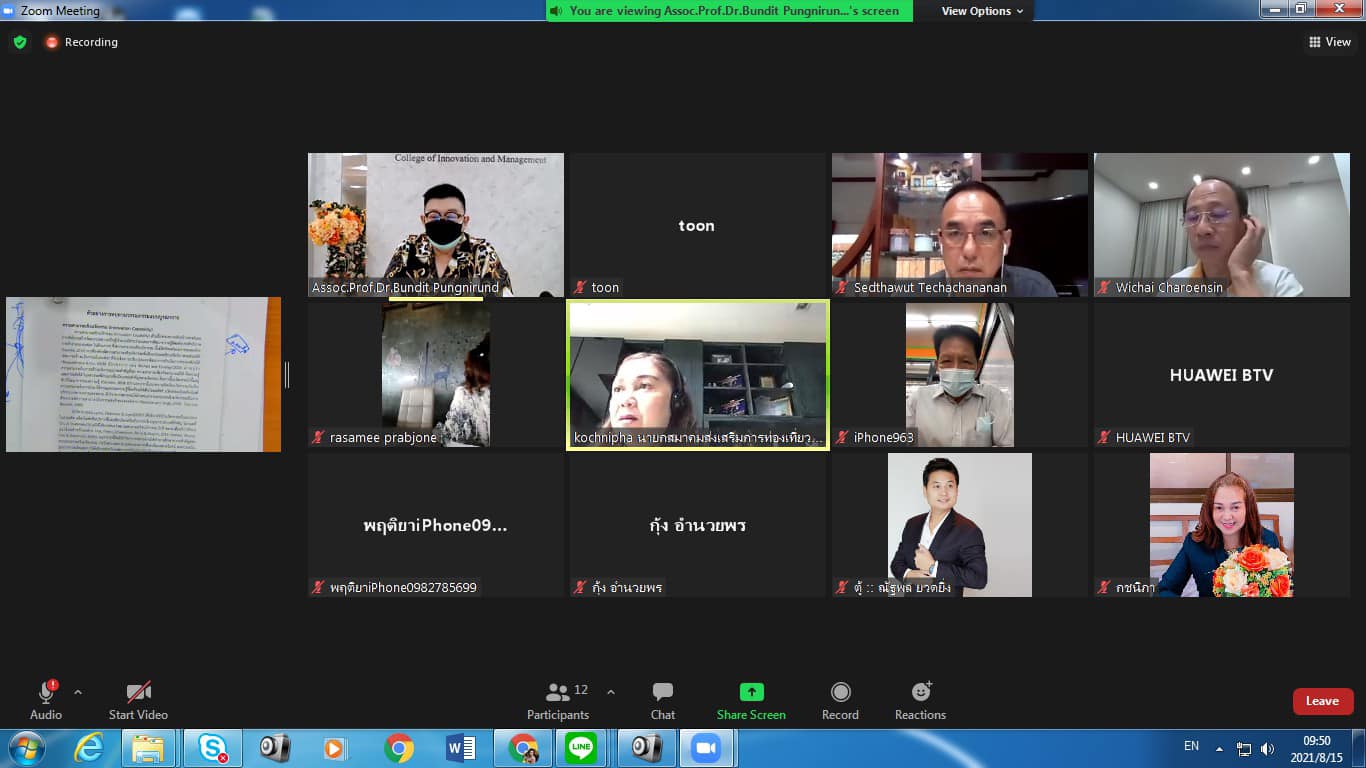Image resolution: width=1366 pixels, height=768 pixels.
Task: Expand the arrow next to Participants
Action: 611,692
